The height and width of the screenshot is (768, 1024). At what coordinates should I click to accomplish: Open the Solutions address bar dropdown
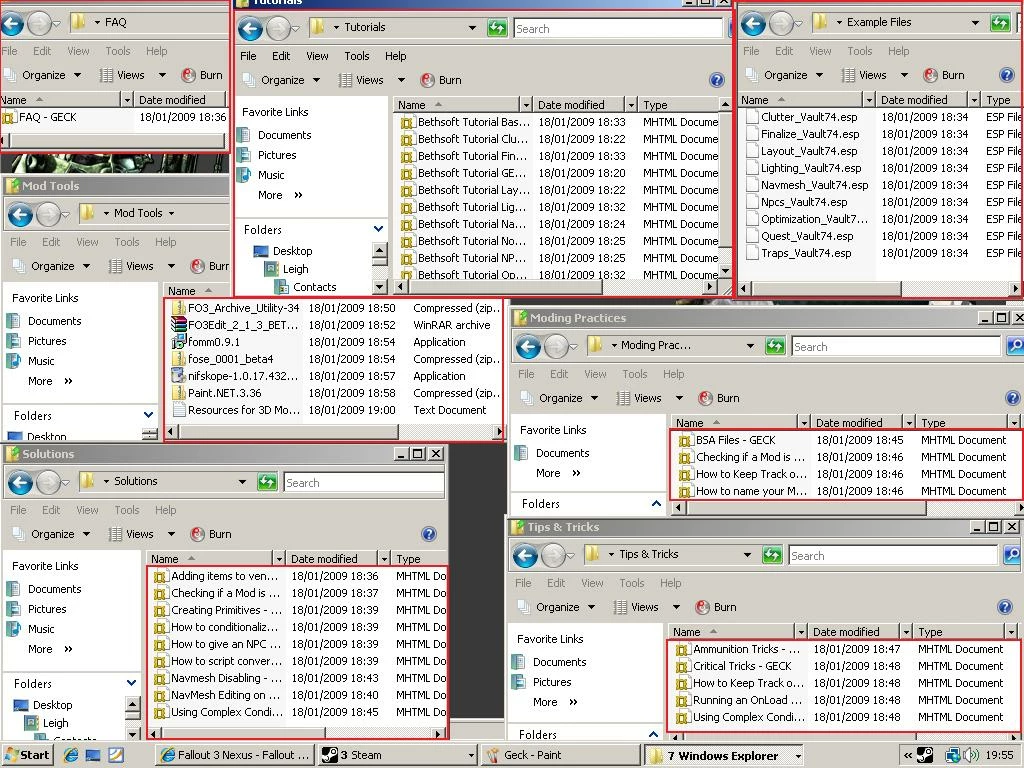coord(242,482)
